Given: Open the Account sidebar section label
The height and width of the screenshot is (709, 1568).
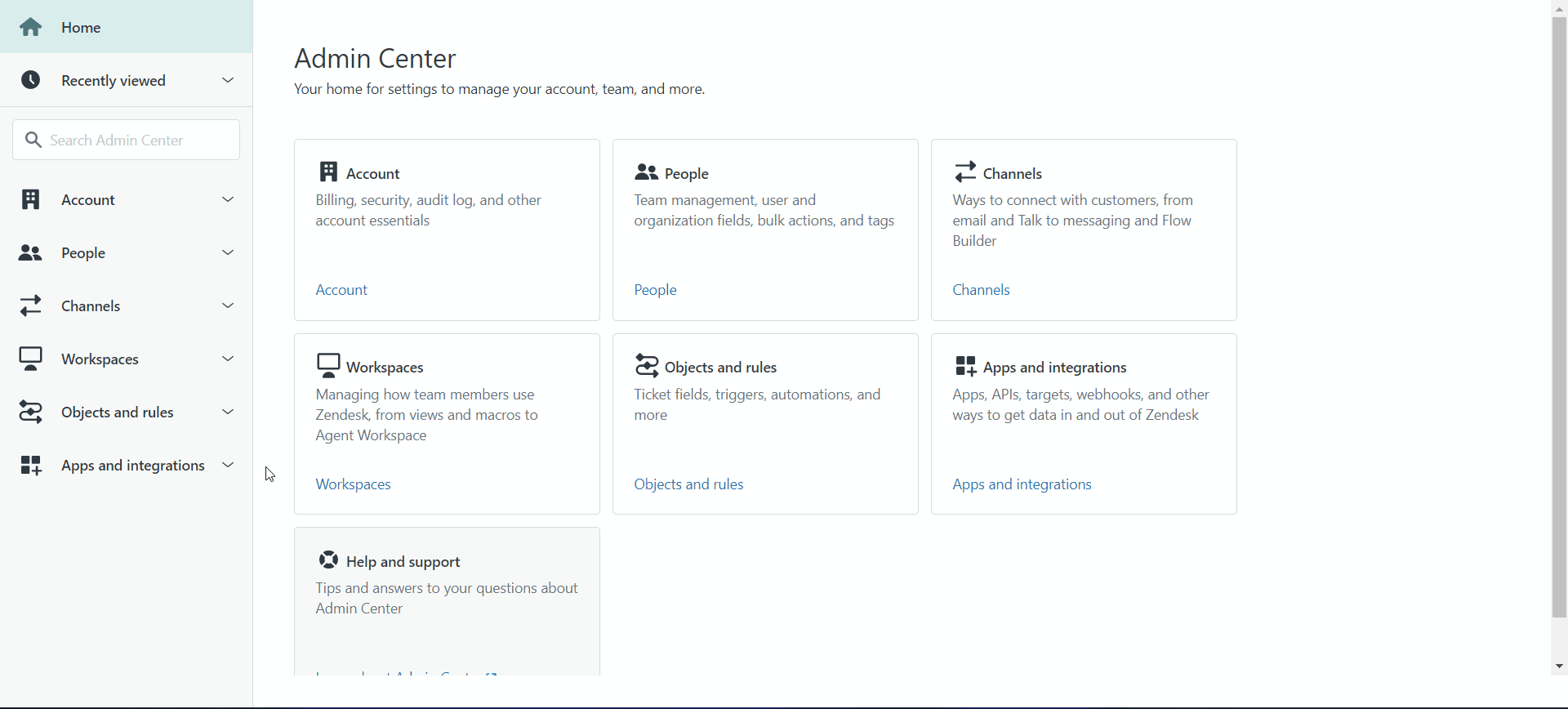Looking at the screenshot, I should click(88, 200).
